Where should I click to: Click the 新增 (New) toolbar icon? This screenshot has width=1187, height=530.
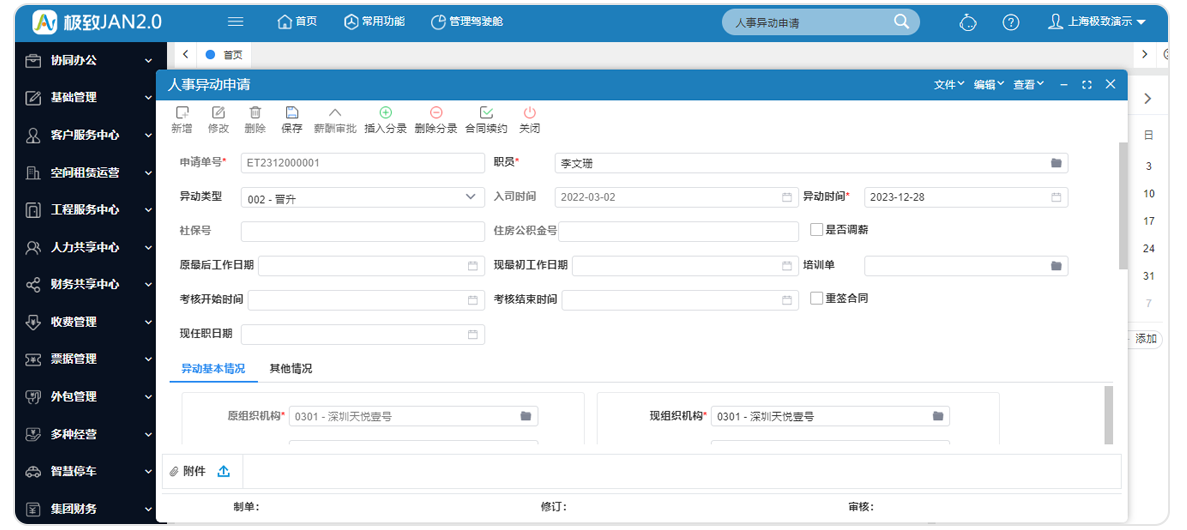point(181,114)
